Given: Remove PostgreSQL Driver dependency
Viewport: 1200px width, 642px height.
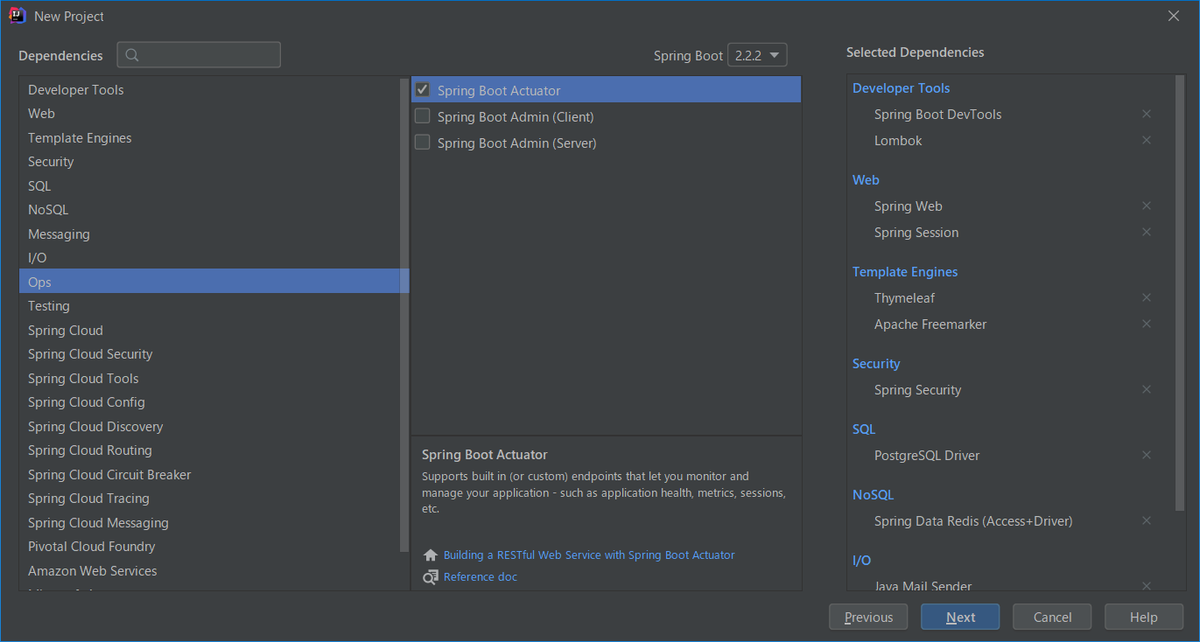Looking at the screenshot, I should point(1146,455).
